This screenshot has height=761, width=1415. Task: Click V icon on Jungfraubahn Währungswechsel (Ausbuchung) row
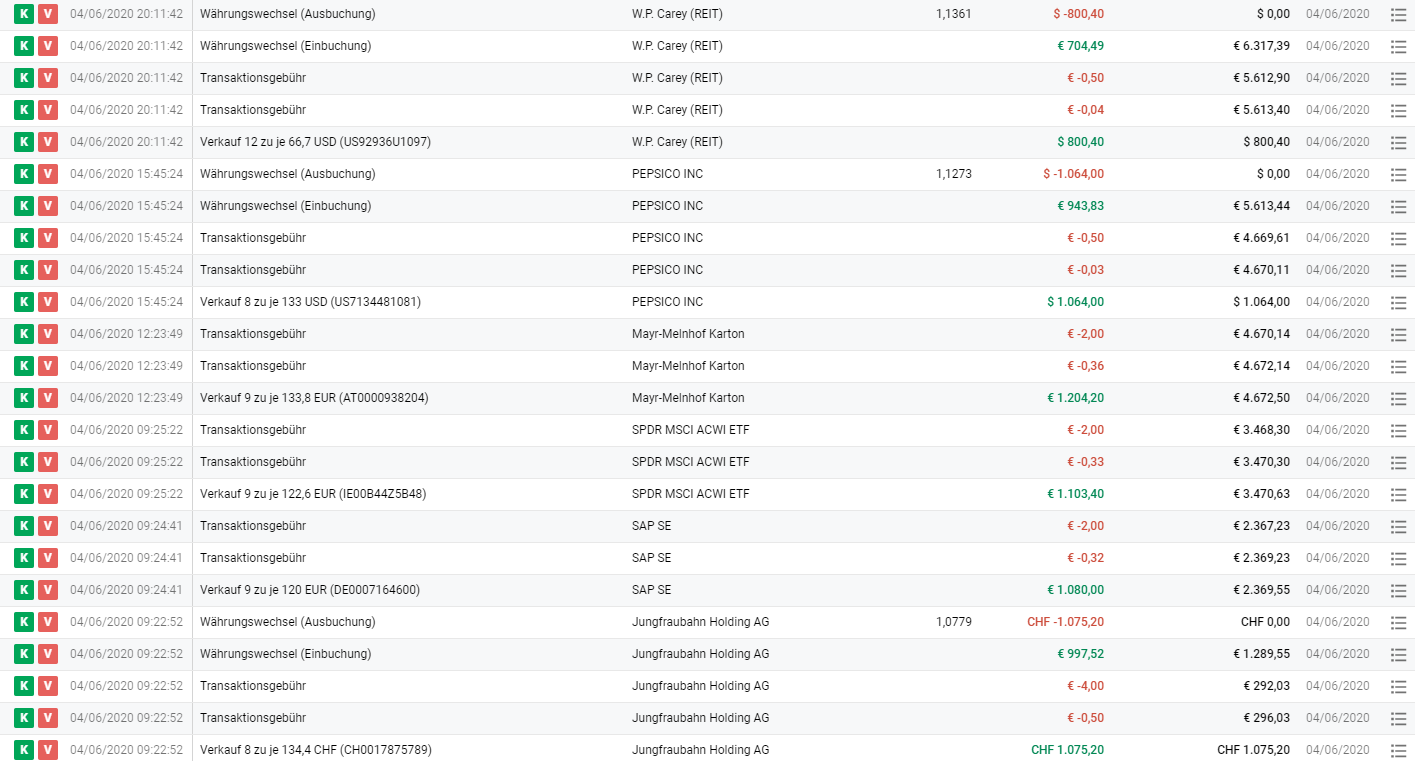pos(48,622)
